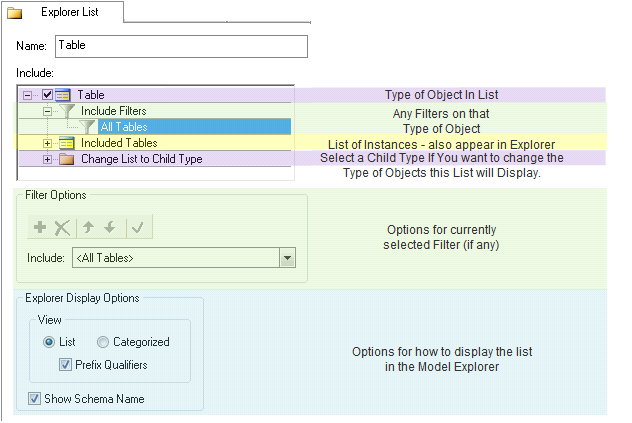
Task: Click into the Name input field
Action: pos(181,46)
